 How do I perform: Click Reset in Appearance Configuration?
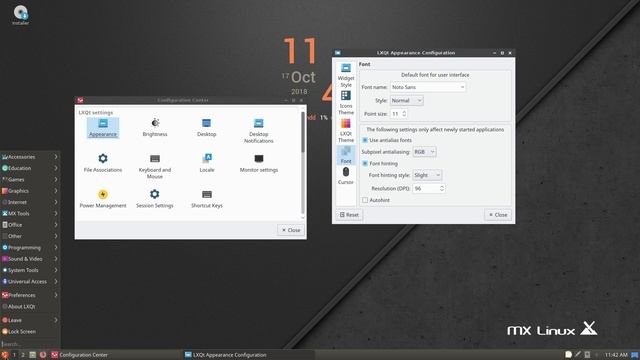click(349, 215)
